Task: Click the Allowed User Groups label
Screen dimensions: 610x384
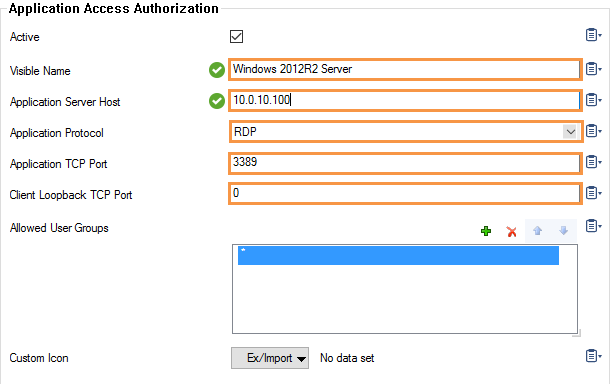Action: click(x=59, y=228)
